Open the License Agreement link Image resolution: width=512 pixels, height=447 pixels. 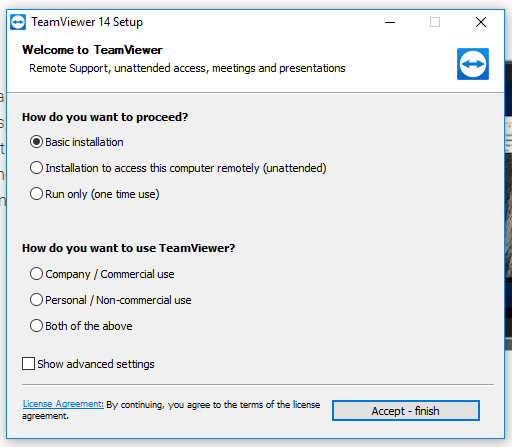pos(63,404)
